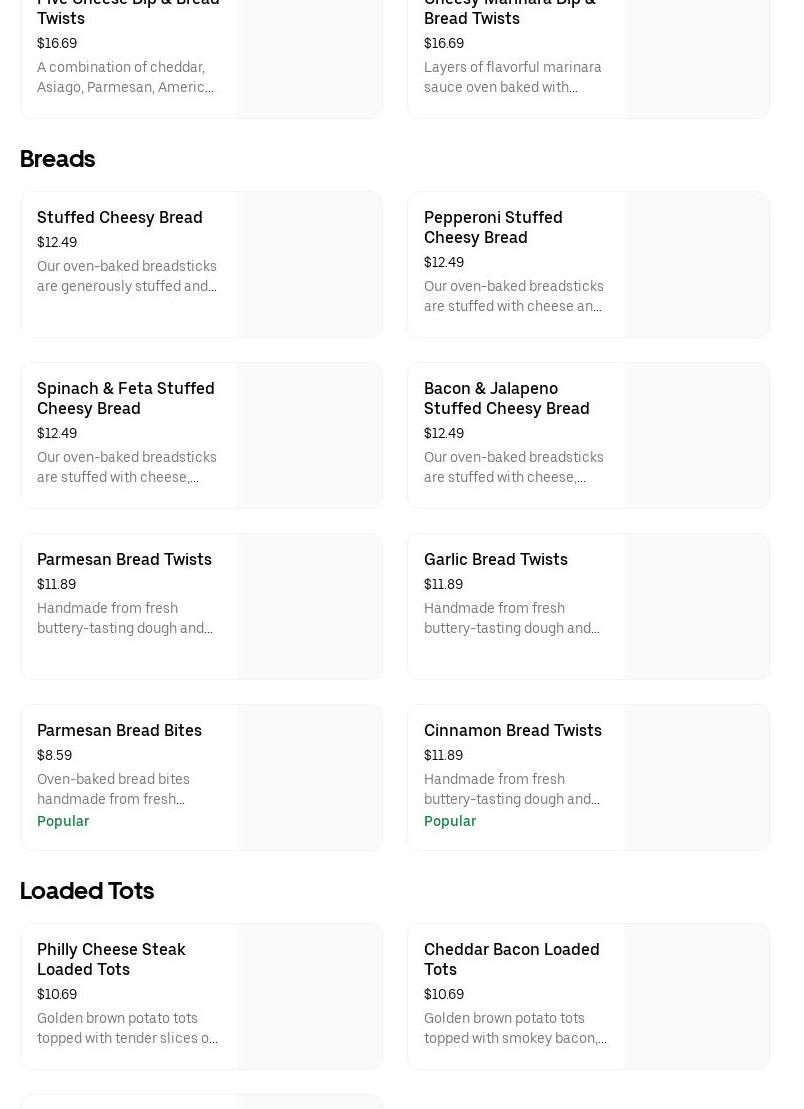Click Philly Cheese Steak Loaded Tots image placeholder
The width and height of the screenshot is (804, 1109).
(309, 996)
